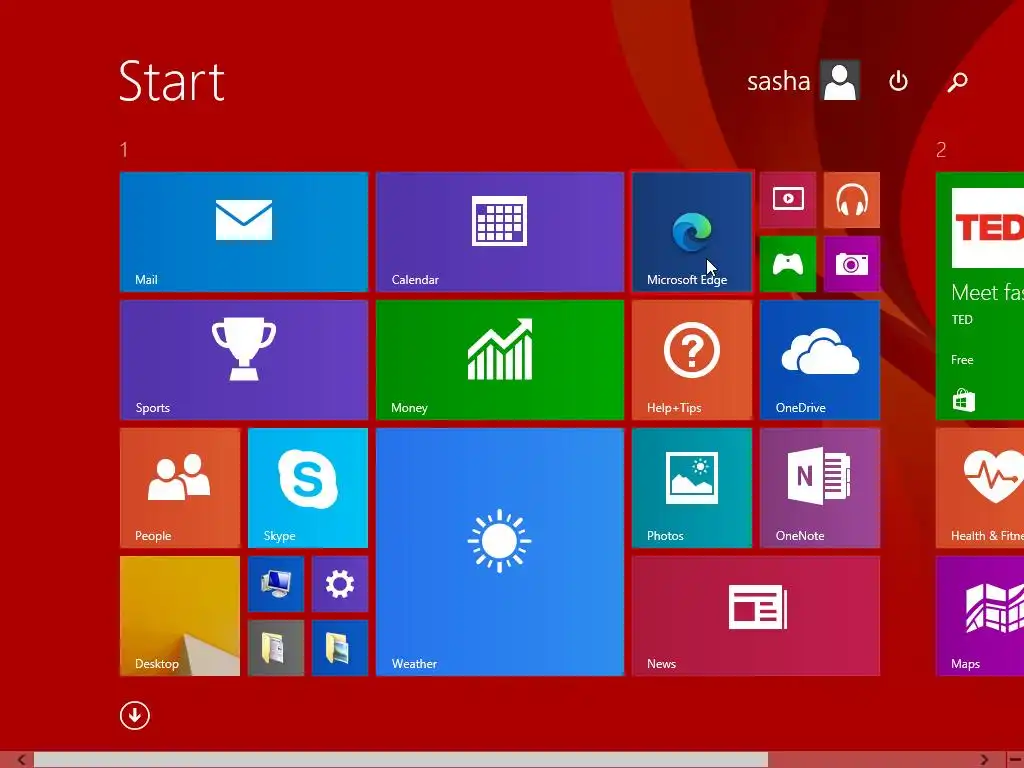The image size is (1024, 768).
Task: Click the Start heading text
Action: [172, 82]
